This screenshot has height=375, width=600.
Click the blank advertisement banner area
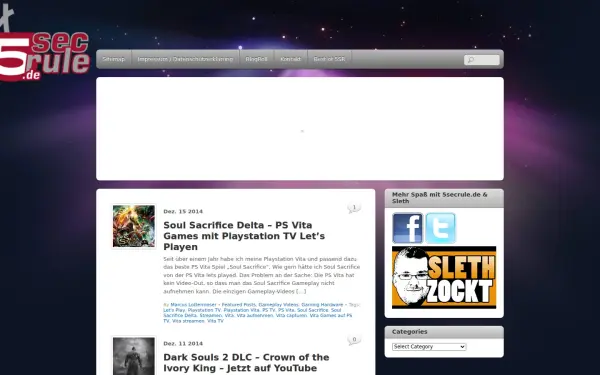300,129
